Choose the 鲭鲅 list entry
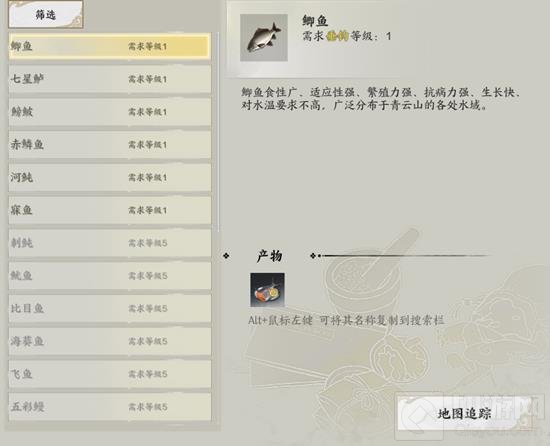The image size is (550, 446). [x=110, y=112]
